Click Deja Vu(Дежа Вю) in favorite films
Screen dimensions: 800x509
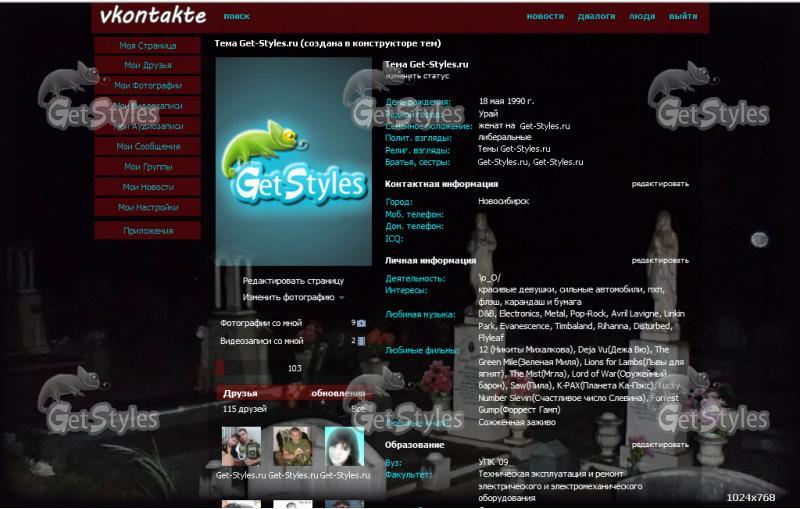click(614, 349)
